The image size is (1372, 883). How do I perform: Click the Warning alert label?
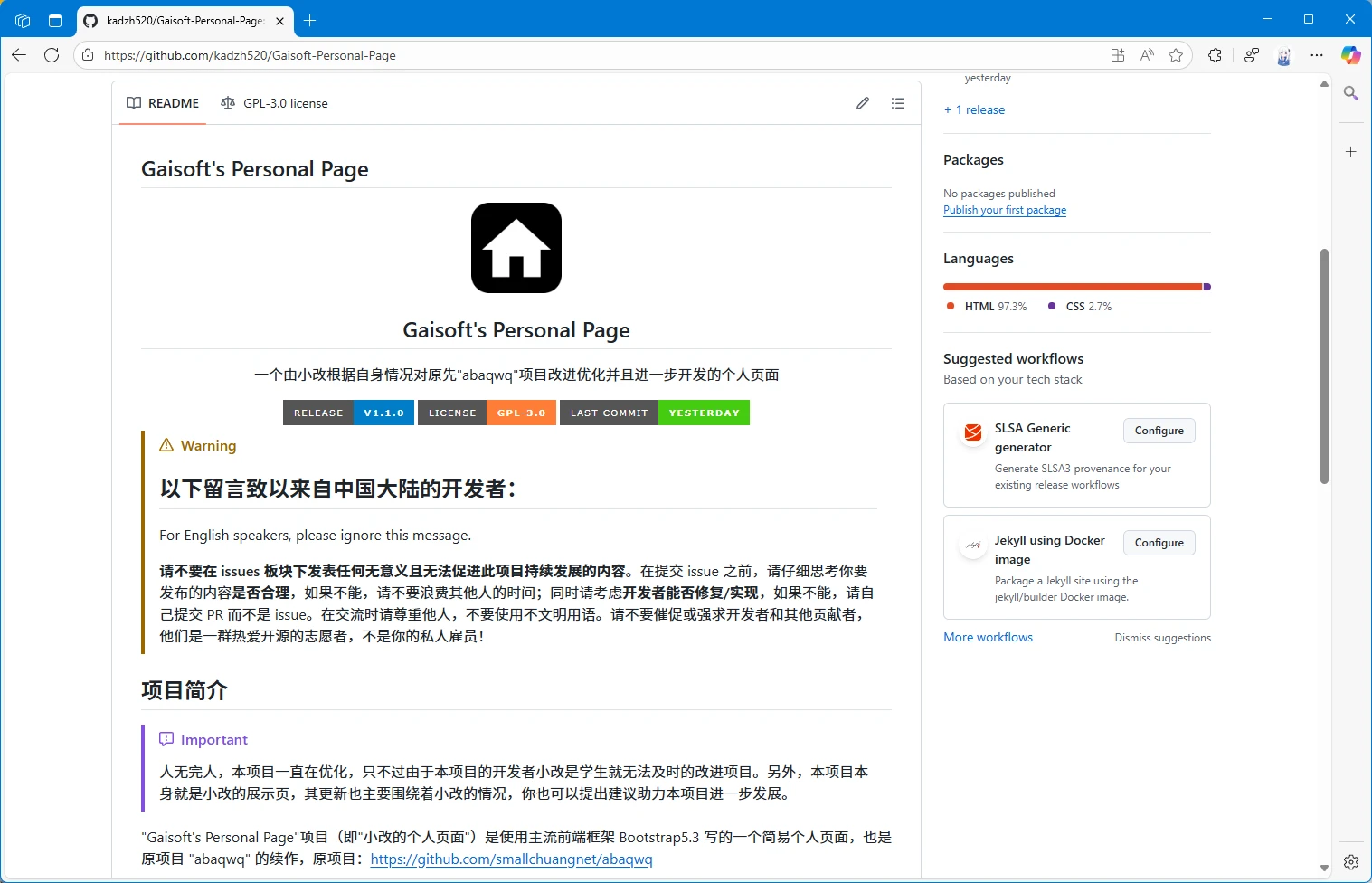(198, 445)
